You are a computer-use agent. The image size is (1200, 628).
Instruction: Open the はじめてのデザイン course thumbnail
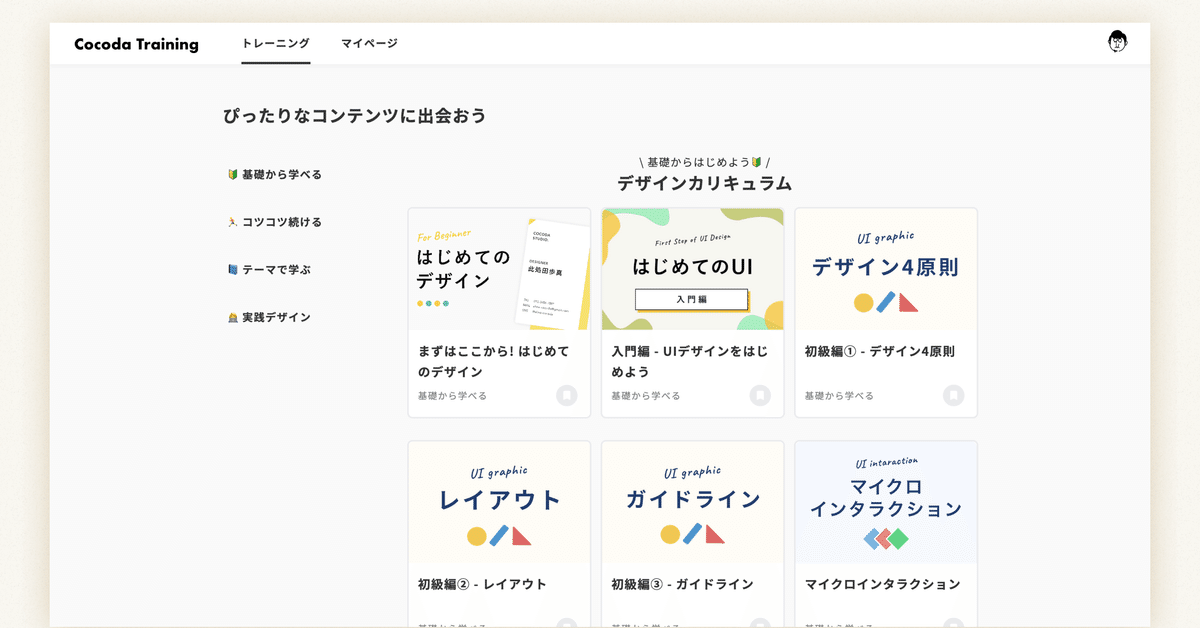point(498,270)
